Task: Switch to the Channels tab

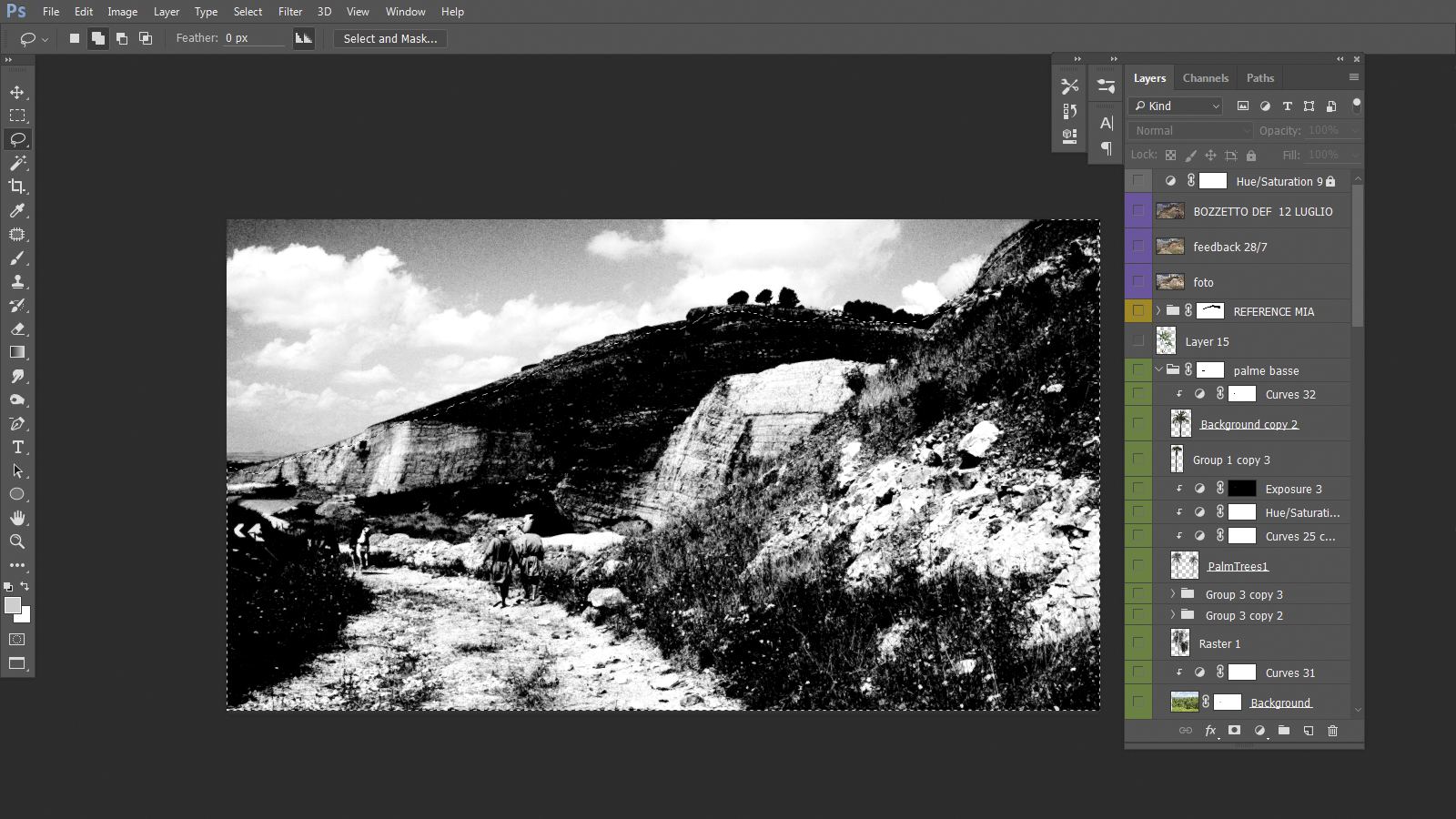Action: [x=1205, y=78]
